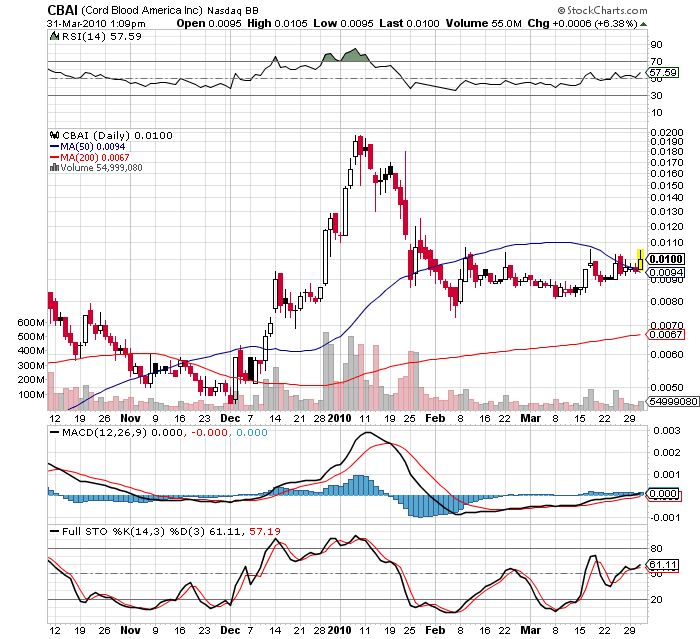
Task: Click the Nov month label under the price chart
Action: click(x=130, y=418)
